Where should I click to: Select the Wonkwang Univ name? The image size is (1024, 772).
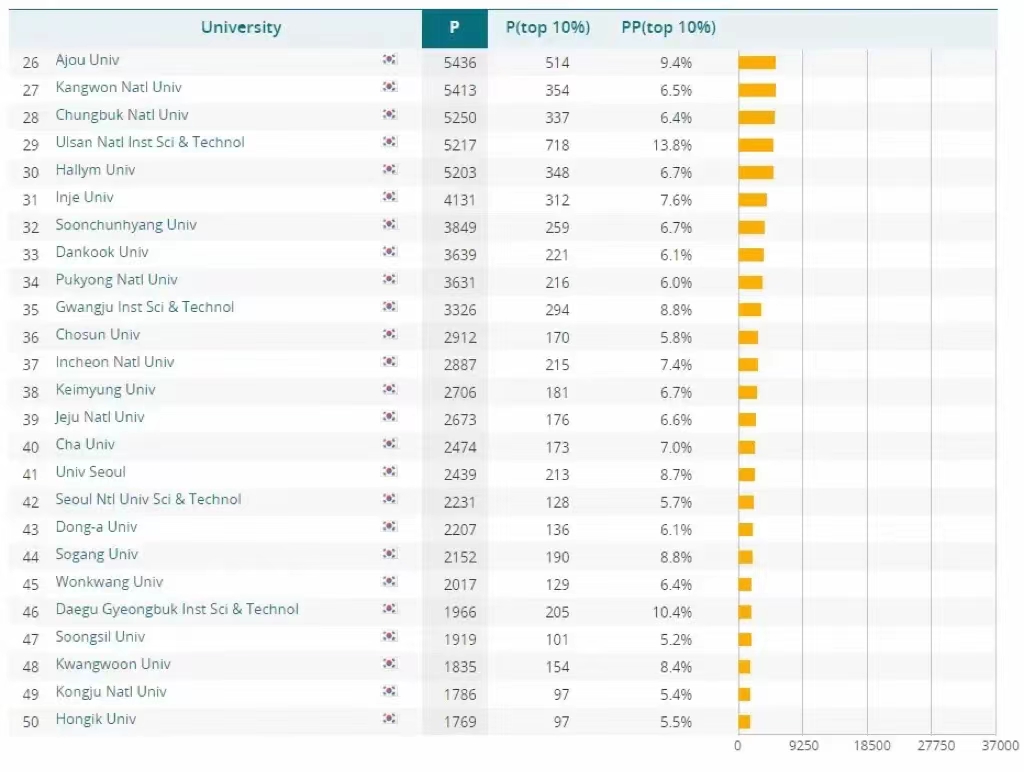click(109, 582)
